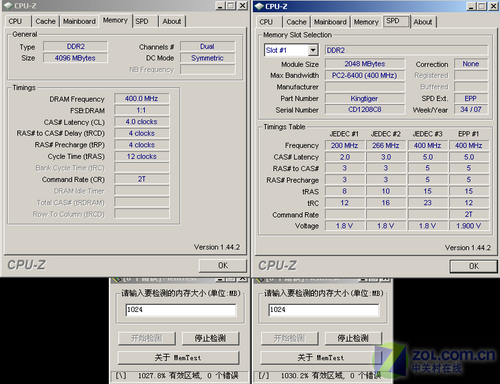Viewport: 500px width, 384px height.
Task: Expand the Slot #1 dropdown arrow
Action: [x=313, y=50]
